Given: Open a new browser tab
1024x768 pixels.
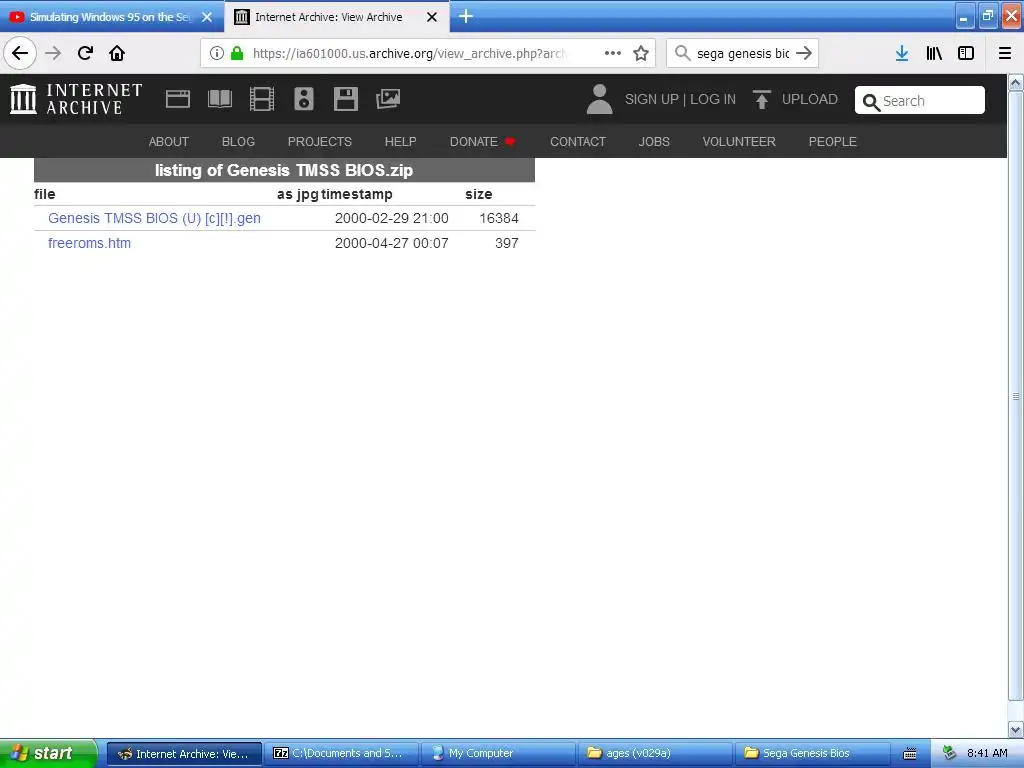Looking at the screenshot, I should (466, 16).
